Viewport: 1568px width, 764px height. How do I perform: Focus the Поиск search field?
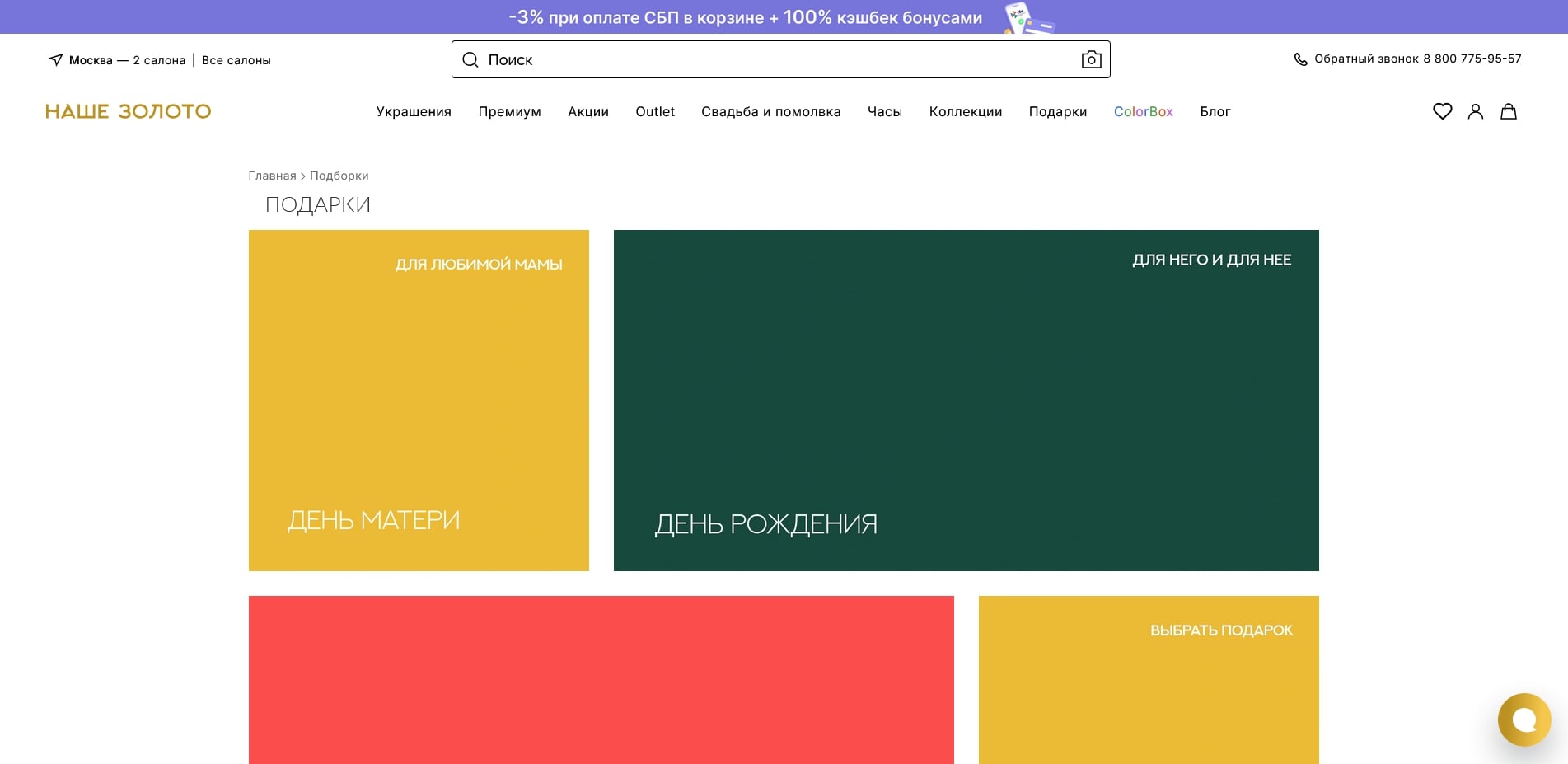click(775, 59)
